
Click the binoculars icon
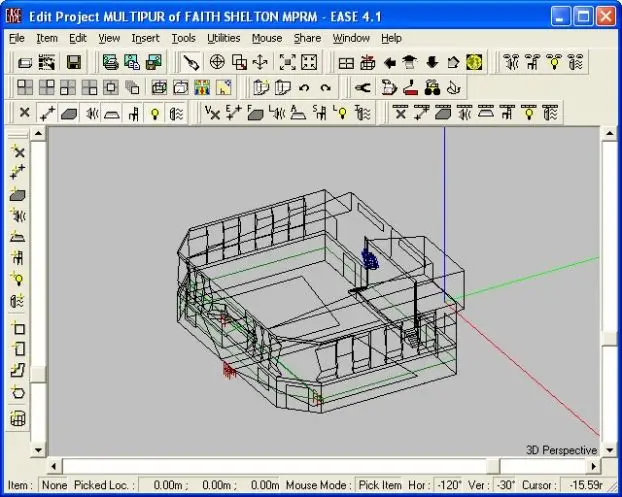pyautogui.click(x=432, y=88)
